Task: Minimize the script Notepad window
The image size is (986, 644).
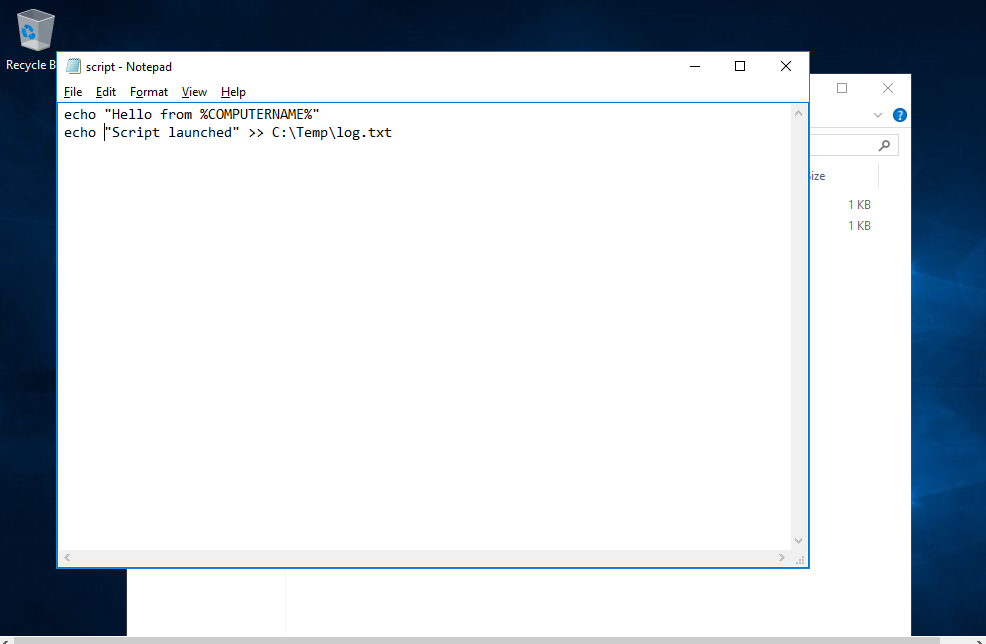Action: point(695,66)
